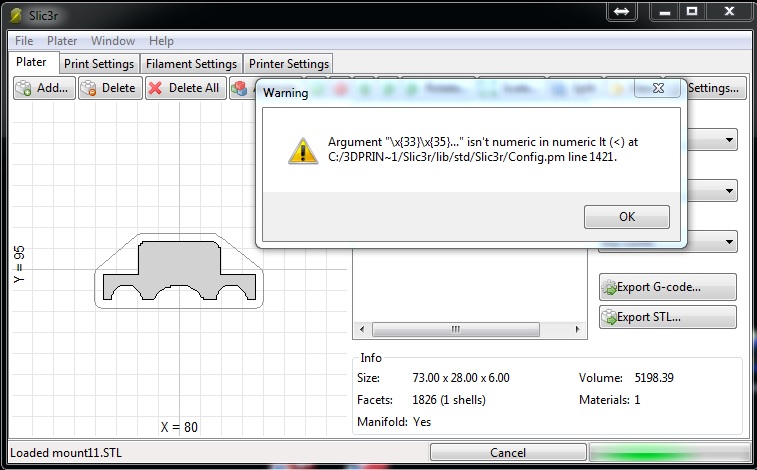The width and height of the screenshot is (757, 470).
Task: Click the Settings... toolbar button
Action: pyautogui.click(x=713, y=88)
